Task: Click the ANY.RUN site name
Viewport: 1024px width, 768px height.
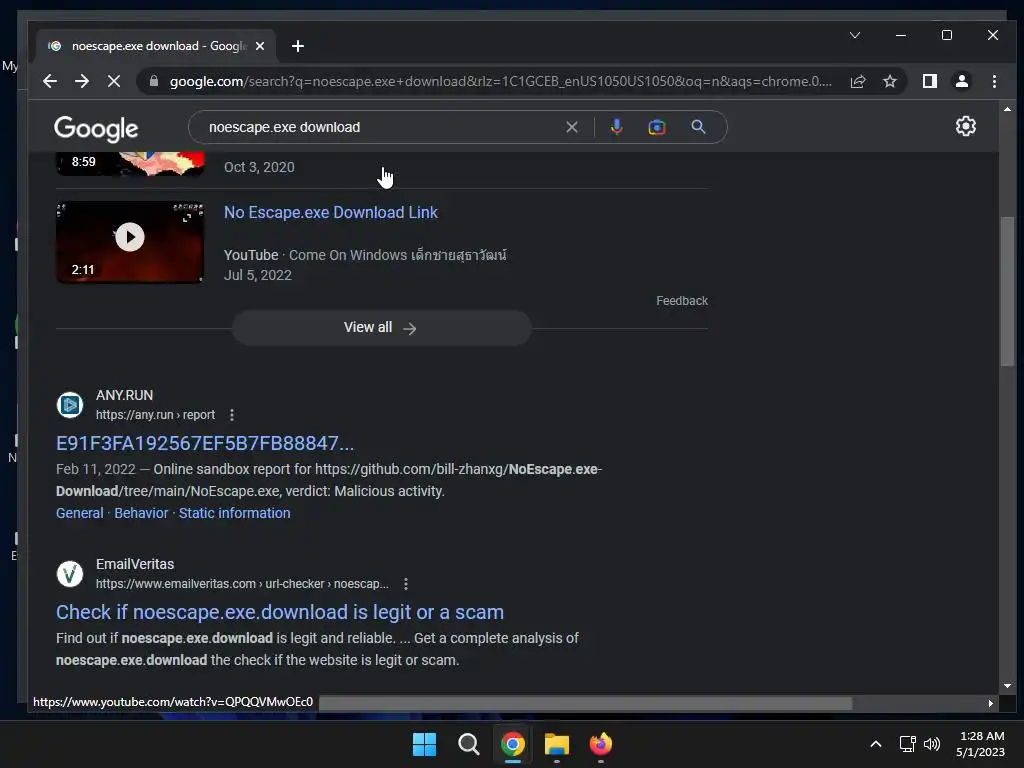Action: (x=124, y=395)
